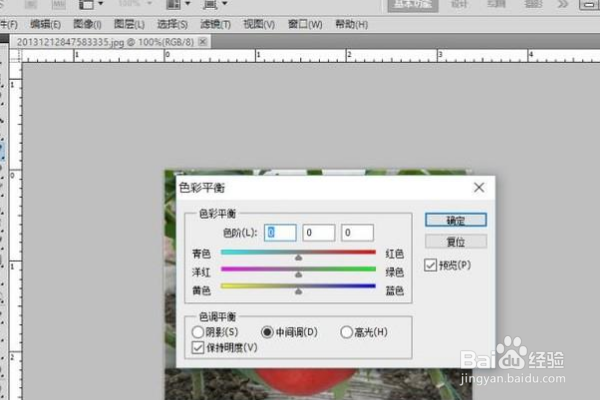Close the 色彩平衡 dialog with X
This screenshot has width=600, height=400.
[479, 188]
